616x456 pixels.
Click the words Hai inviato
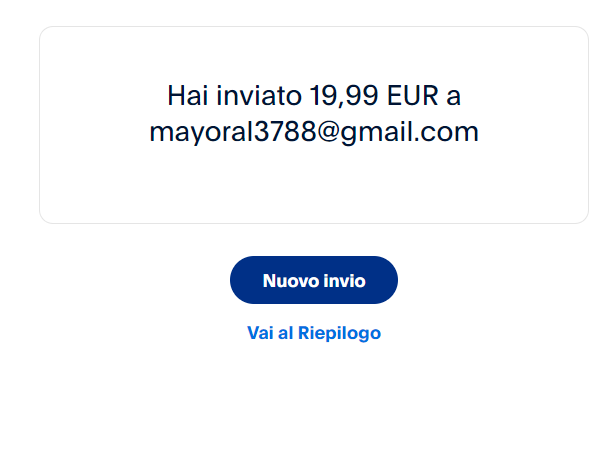pos(234,95)
